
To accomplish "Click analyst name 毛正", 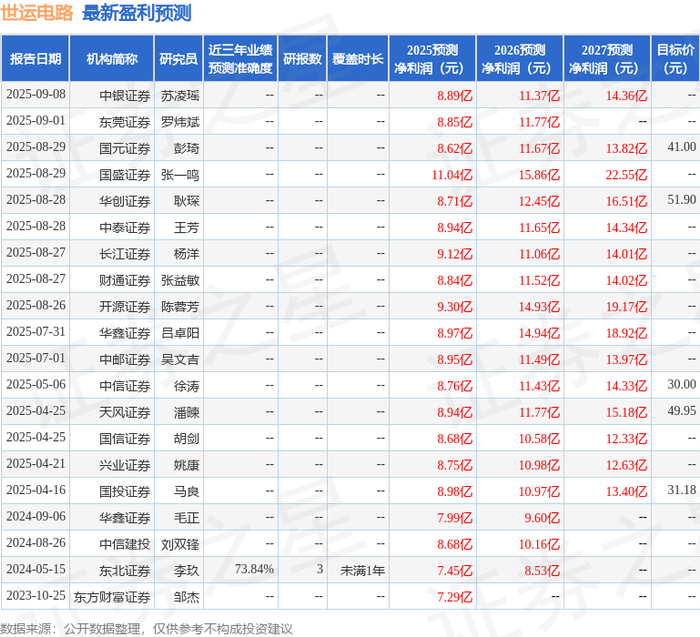I will coord(186,518).
